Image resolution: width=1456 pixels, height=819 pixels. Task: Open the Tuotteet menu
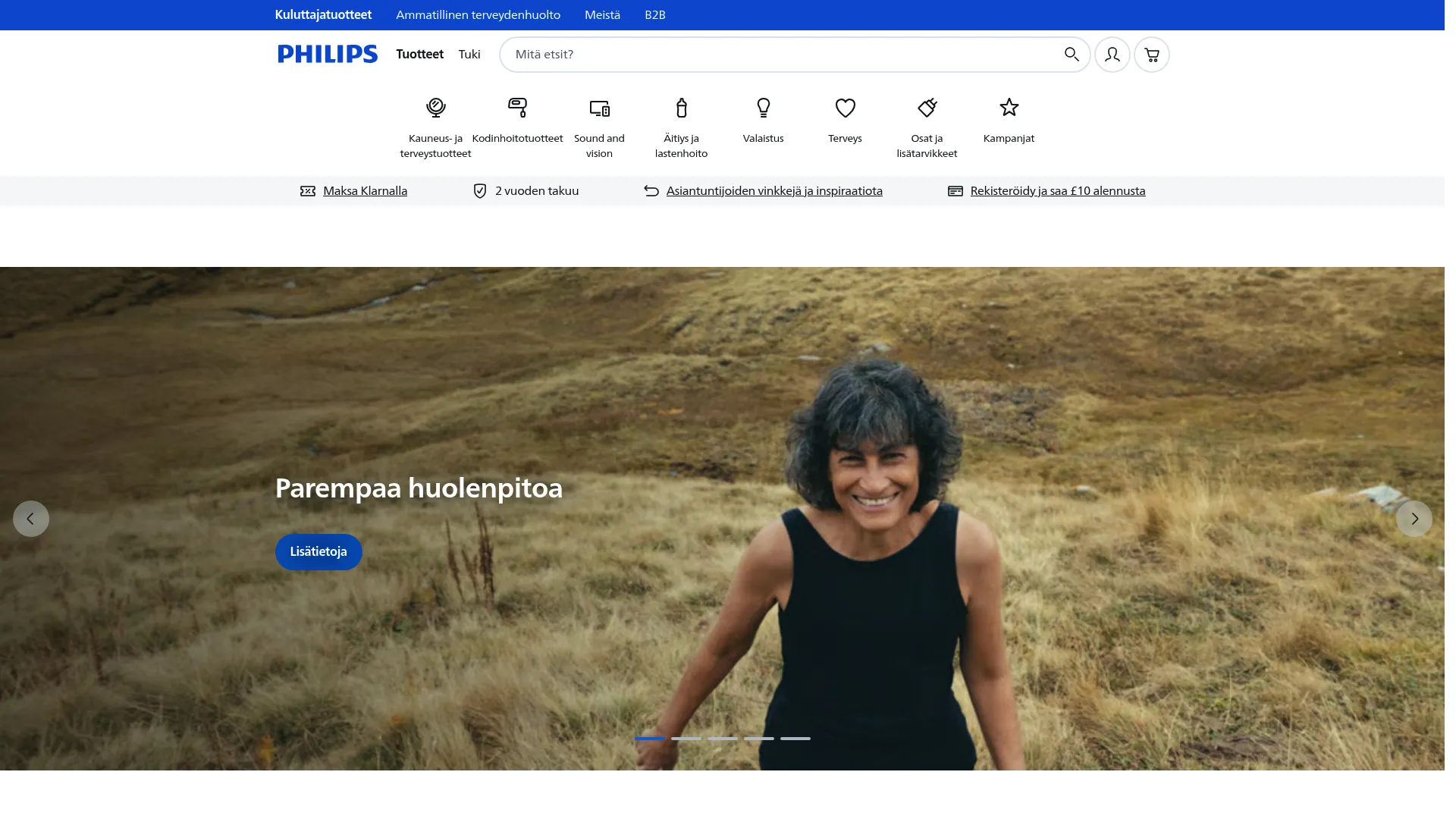419,55
